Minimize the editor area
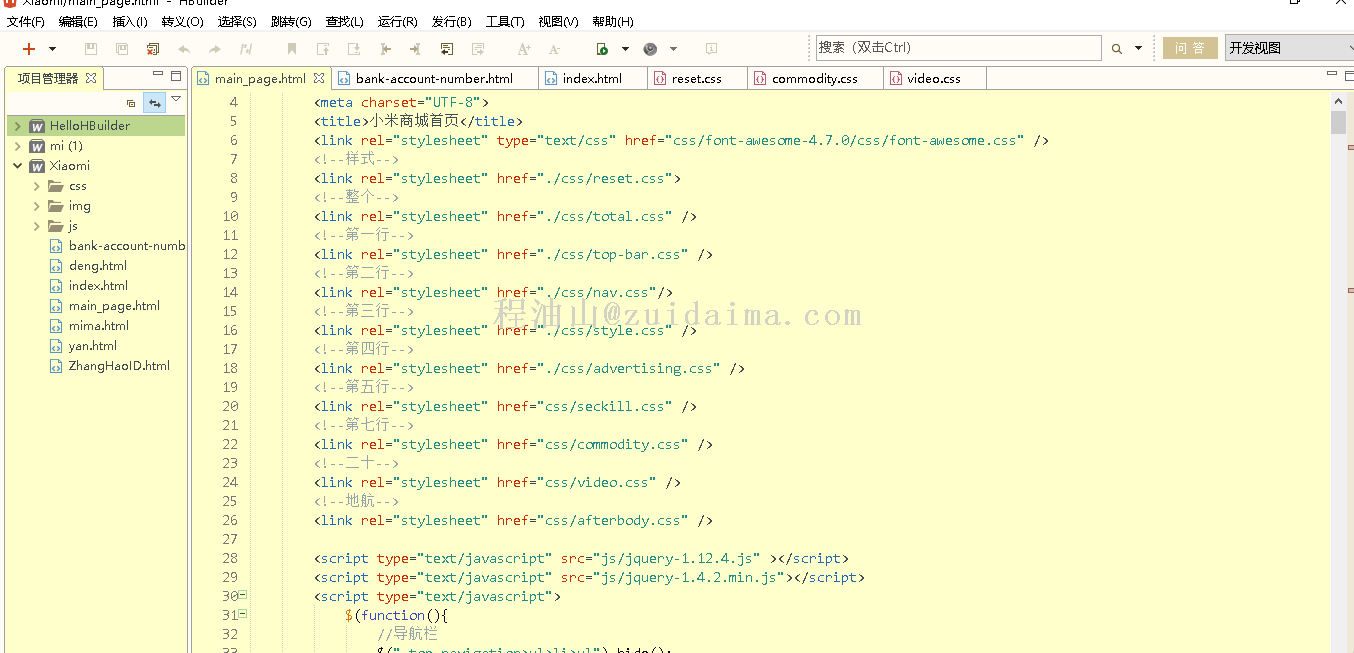 [1332, 75]
